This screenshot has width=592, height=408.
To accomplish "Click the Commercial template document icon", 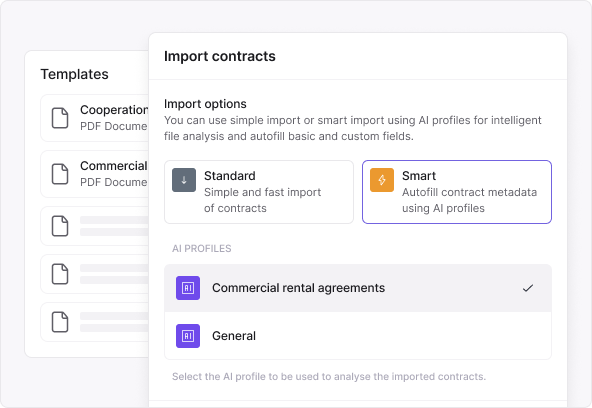I will [60, 174].
